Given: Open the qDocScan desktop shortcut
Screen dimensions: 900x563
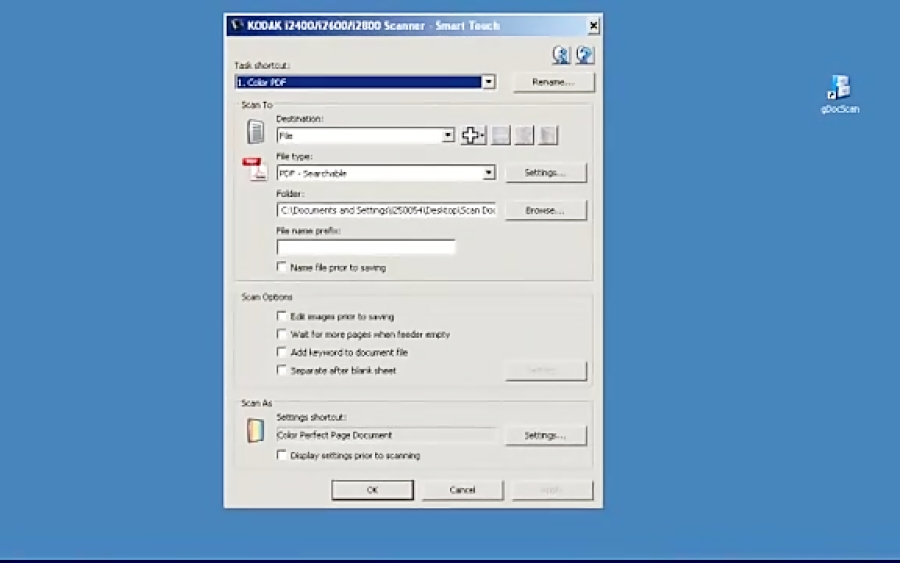Looking at the screenshot, I should point(839,88).
